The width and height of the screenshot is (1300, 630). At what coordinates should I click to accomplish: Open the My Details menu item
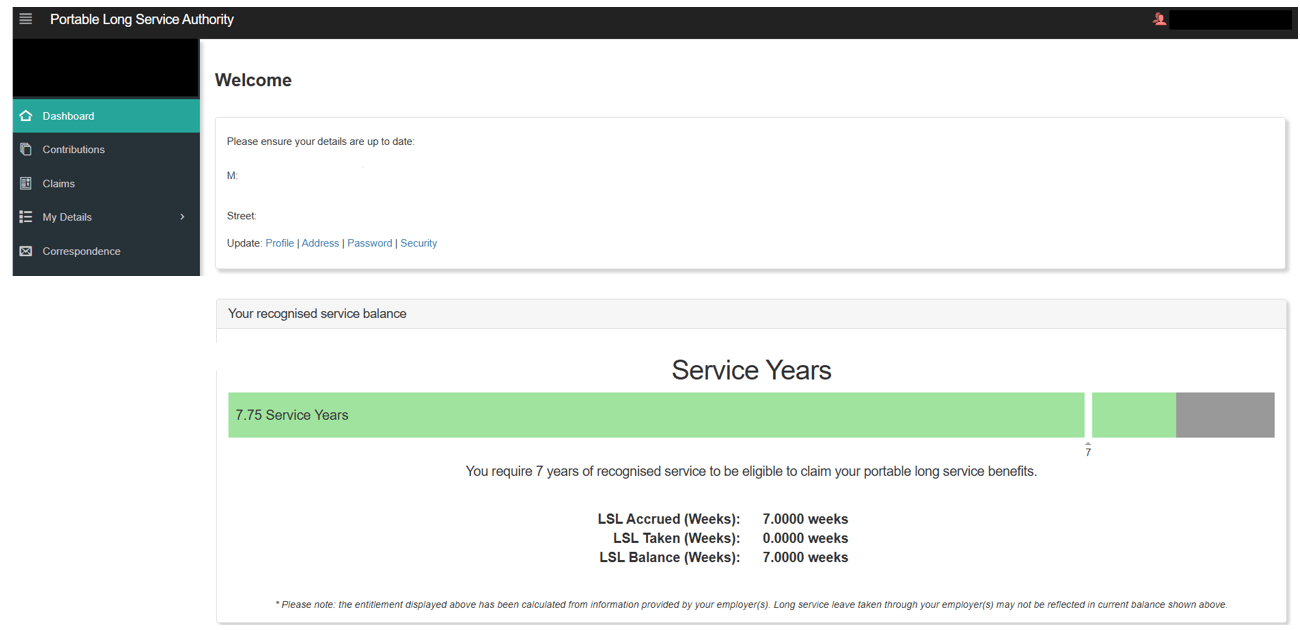click(x=106, y=217)
